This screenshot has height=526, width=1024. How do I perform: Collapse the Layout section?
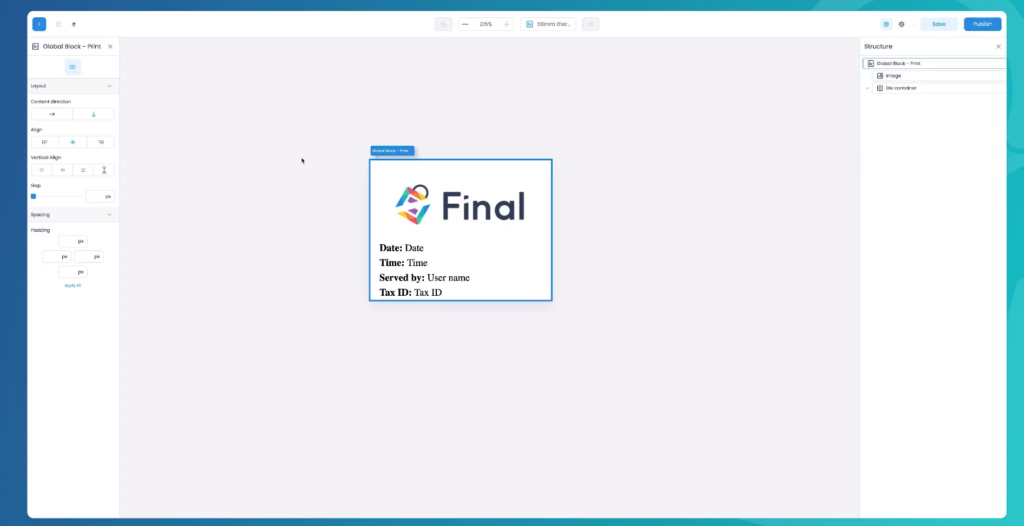tap(109, 86)
